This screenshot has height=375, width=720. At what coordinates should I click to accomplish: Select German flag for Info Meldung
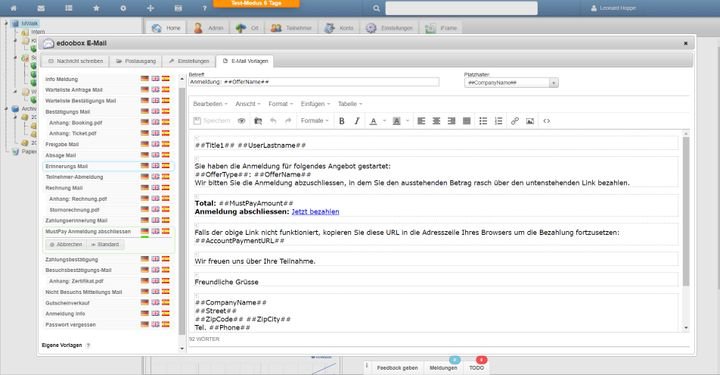tap(145, 79)
